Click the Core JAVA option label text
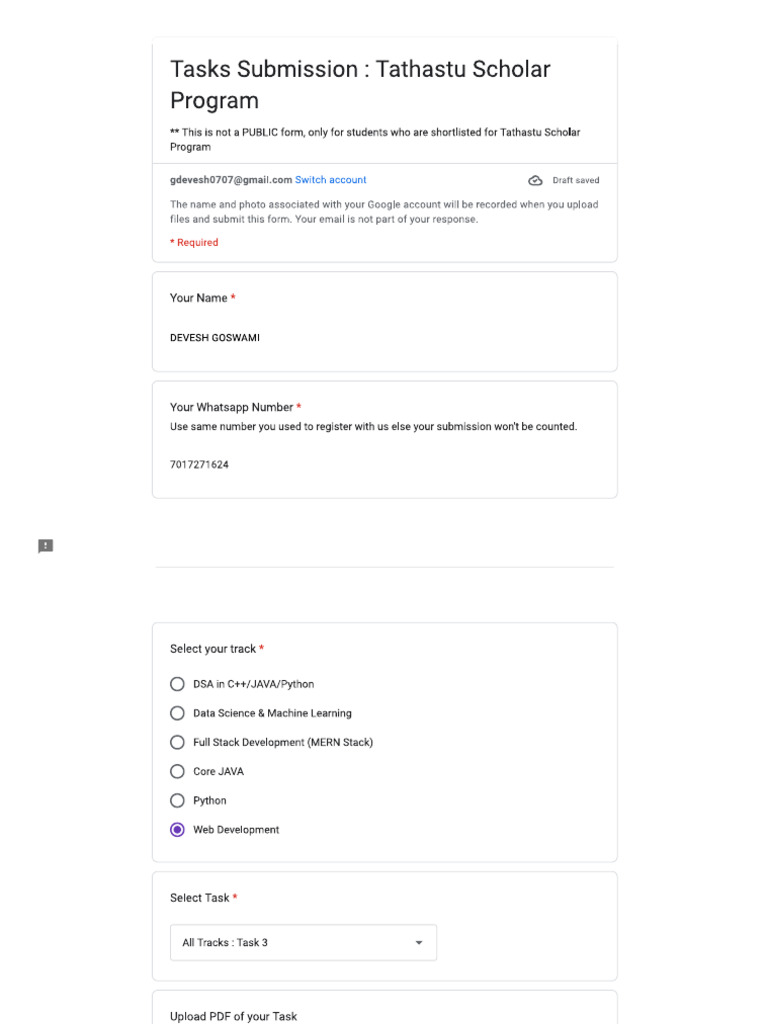 pyautogui.click(x=218, y=772)
